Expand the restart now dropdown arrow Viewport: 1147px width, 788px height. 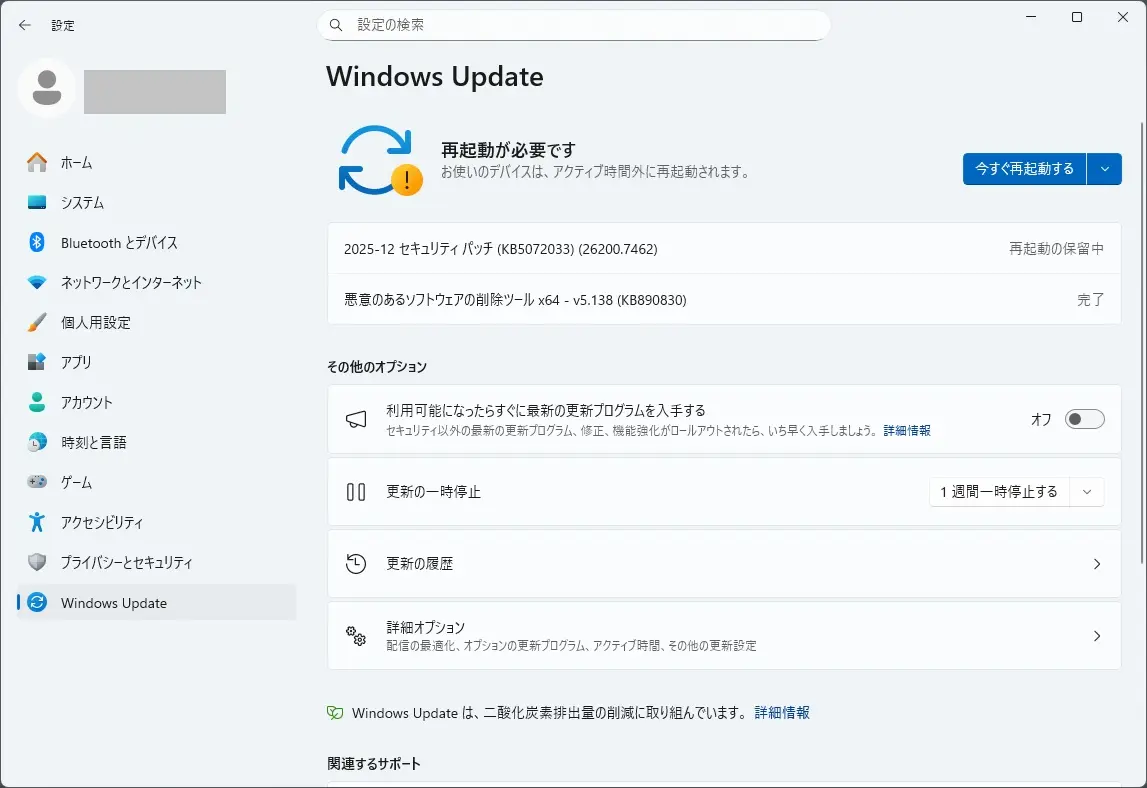1104,169
